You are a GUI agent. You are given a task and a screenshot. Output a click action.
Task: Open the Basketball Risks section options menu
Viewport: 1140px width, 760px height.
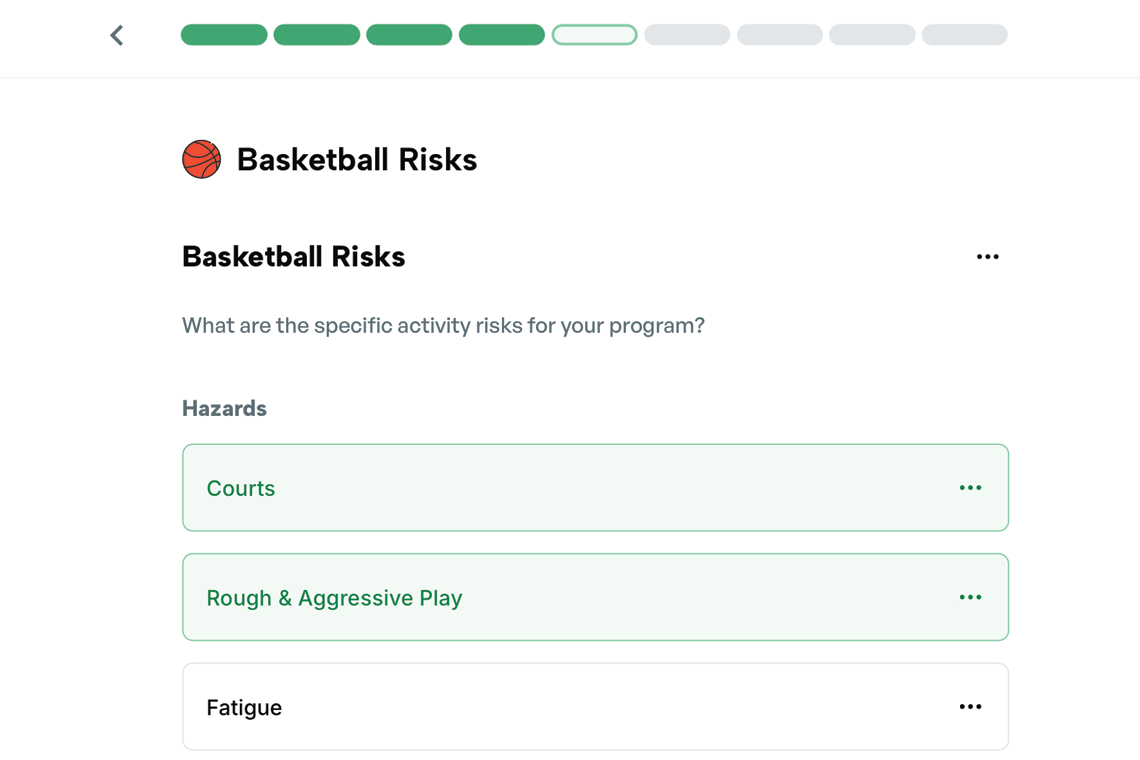987,257
